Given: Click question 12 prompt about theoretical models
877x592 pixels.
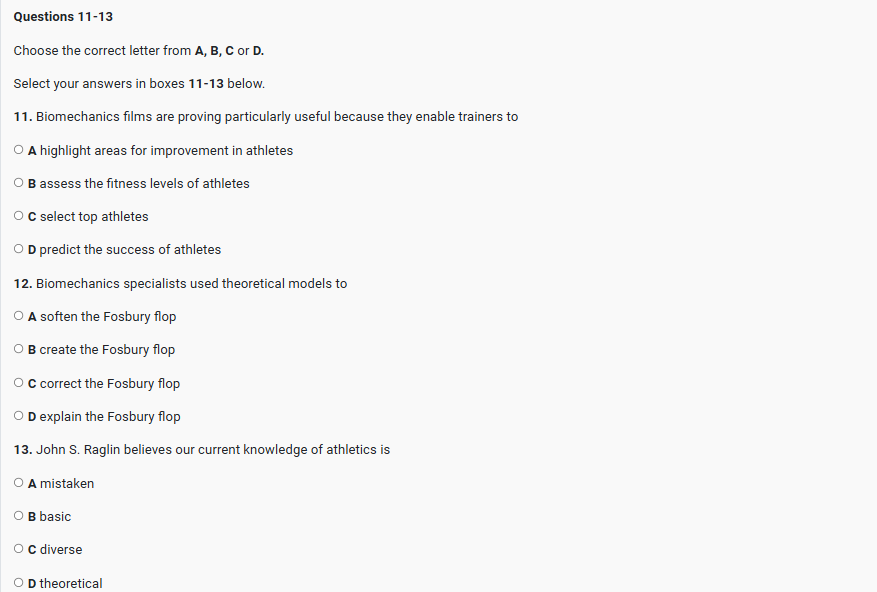Looking at the screenshot, I should pos(181,283).
